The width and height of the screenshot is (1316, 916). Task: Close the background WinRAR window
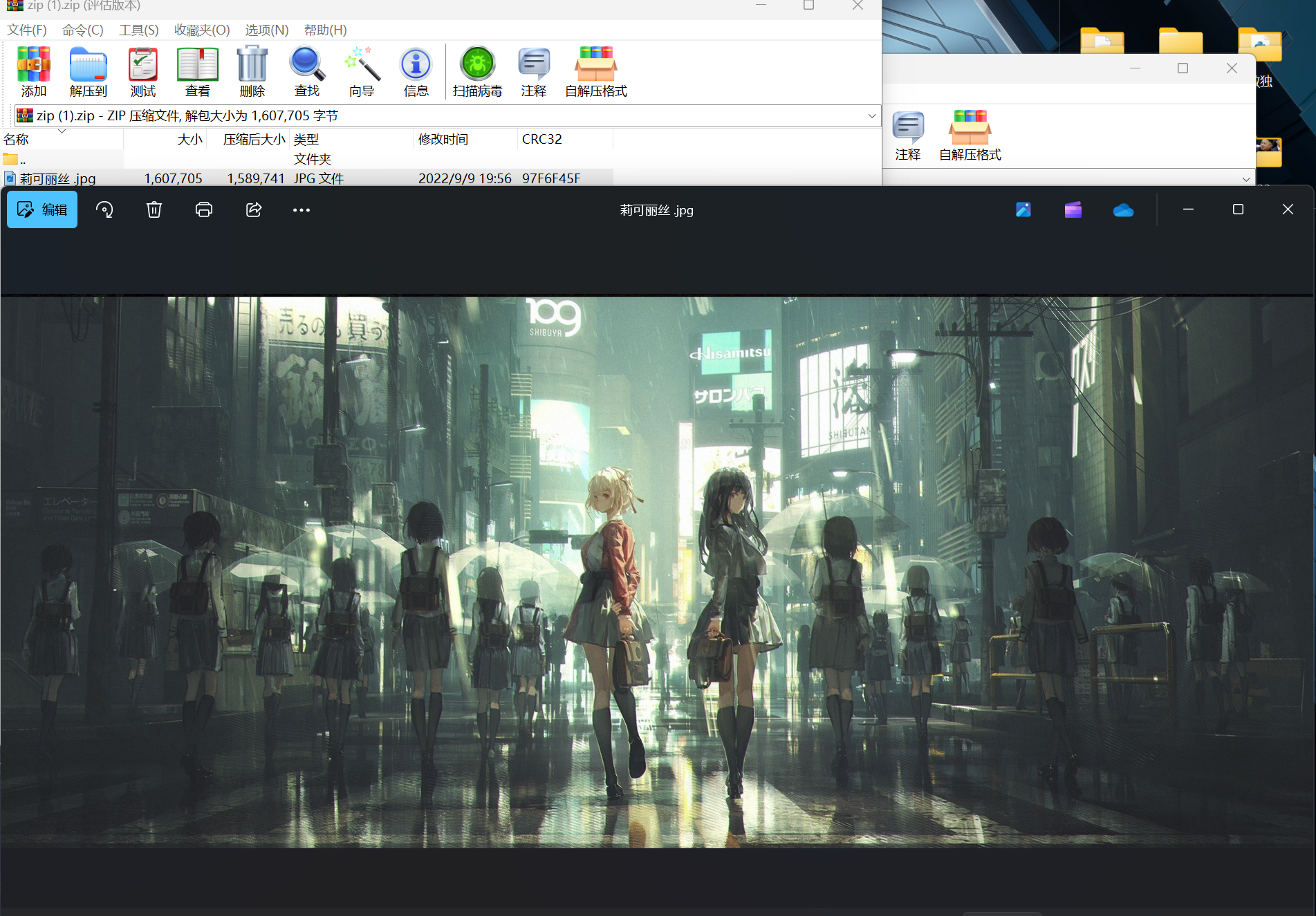coord(1232,68)
